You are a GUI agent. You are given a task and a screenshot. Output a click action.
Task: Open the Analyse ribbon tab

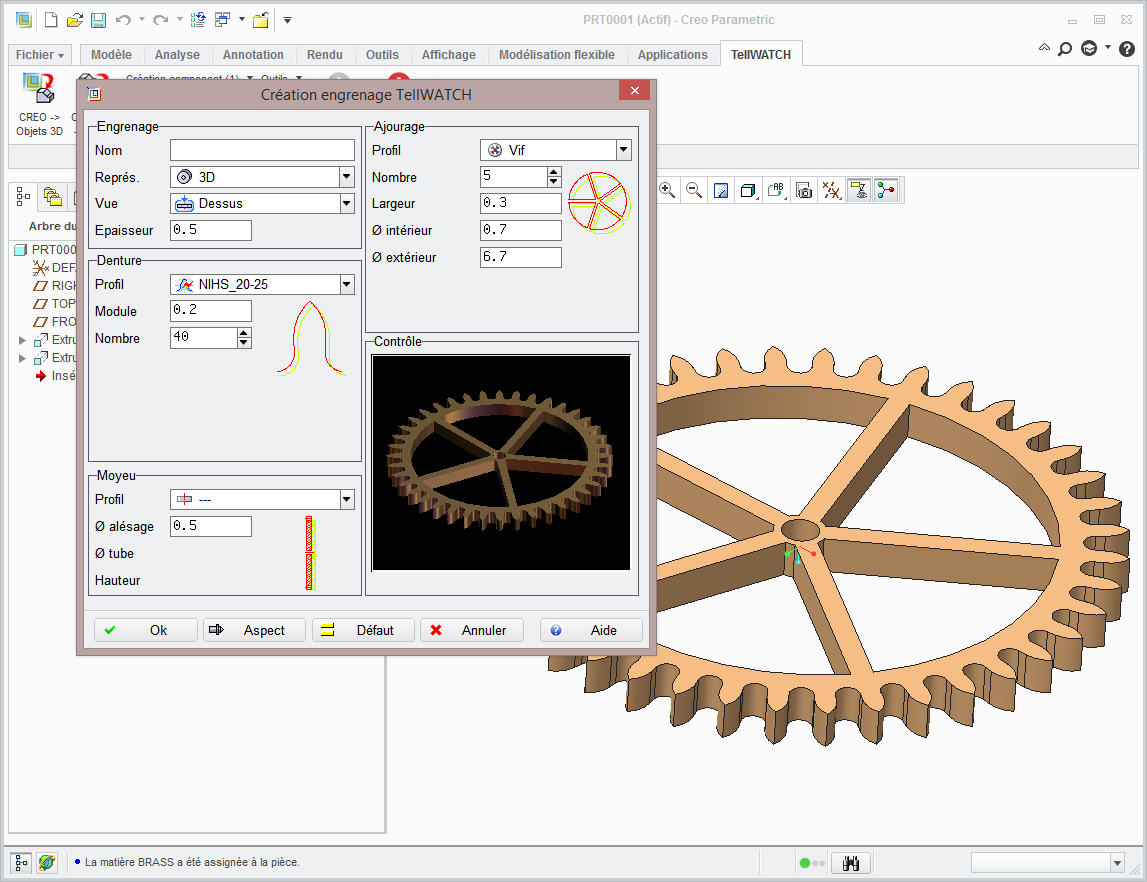coord(177,55)
